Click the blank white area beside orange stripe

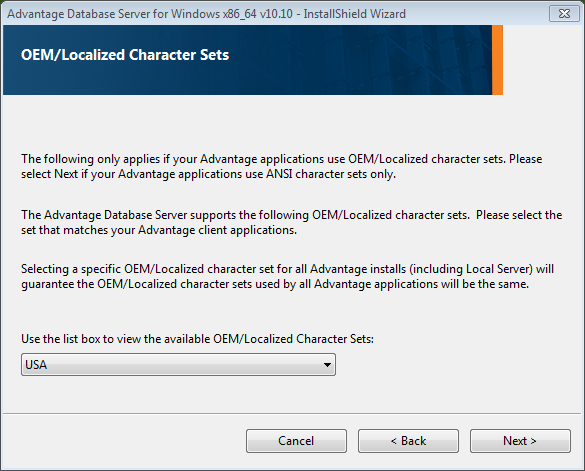(x=542, y=60)
